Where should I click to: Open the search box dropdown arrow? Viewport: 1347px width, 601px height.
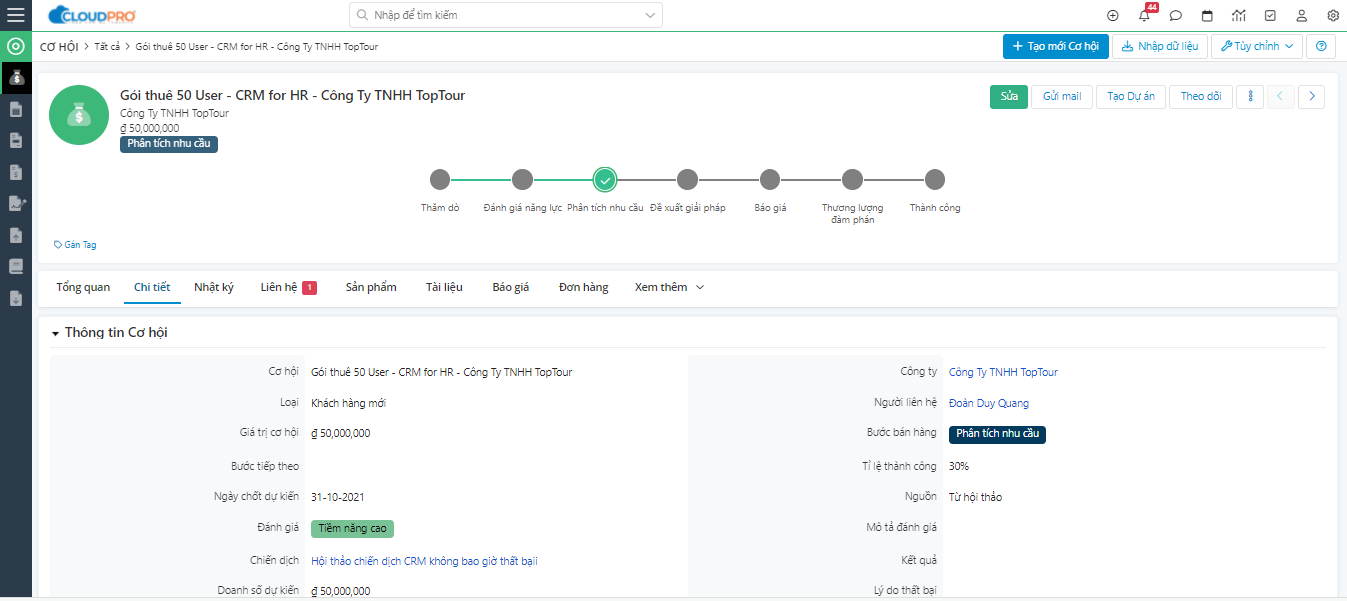tap(651, 15)
